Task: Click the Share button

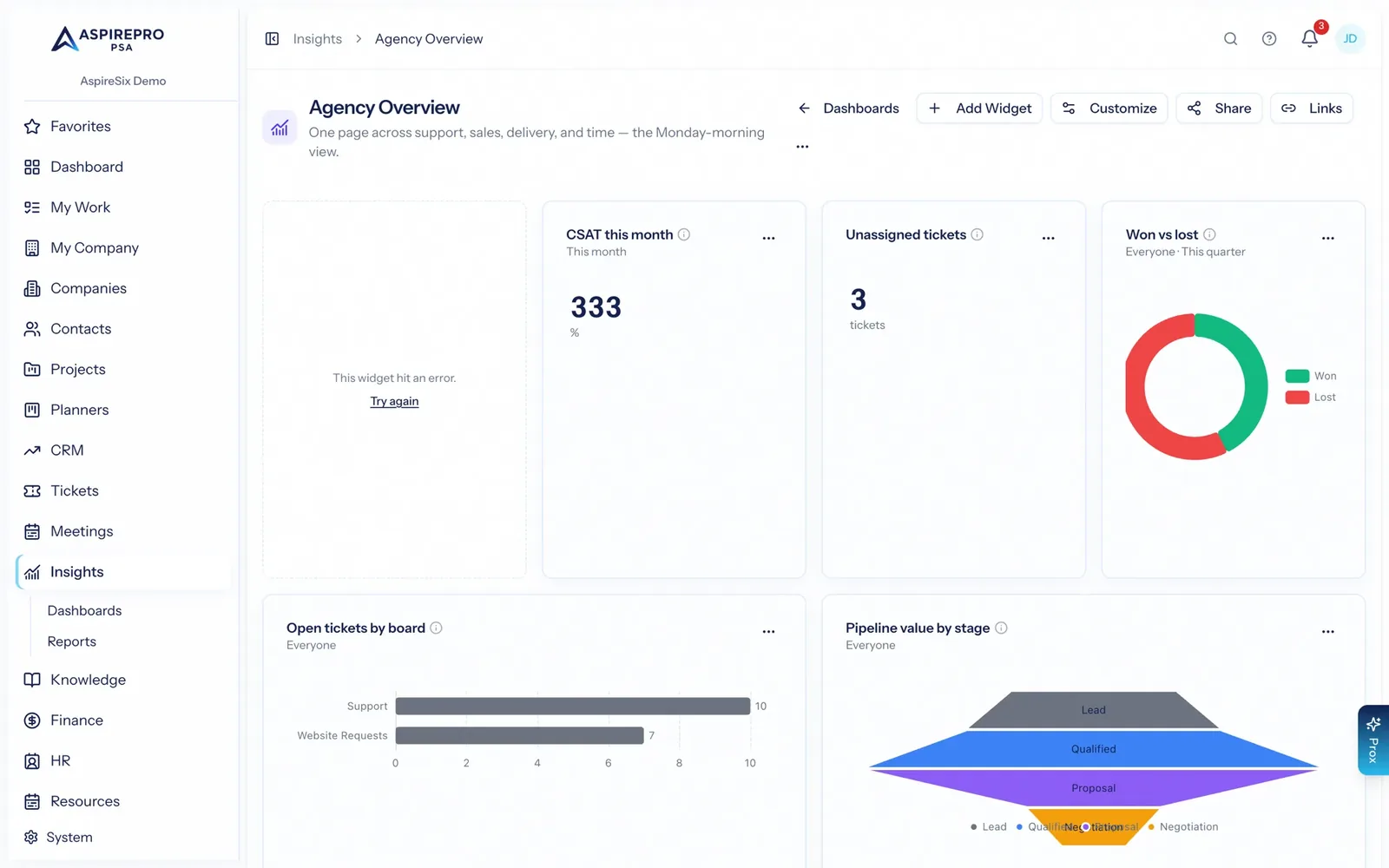Action: pos(1219,108)
